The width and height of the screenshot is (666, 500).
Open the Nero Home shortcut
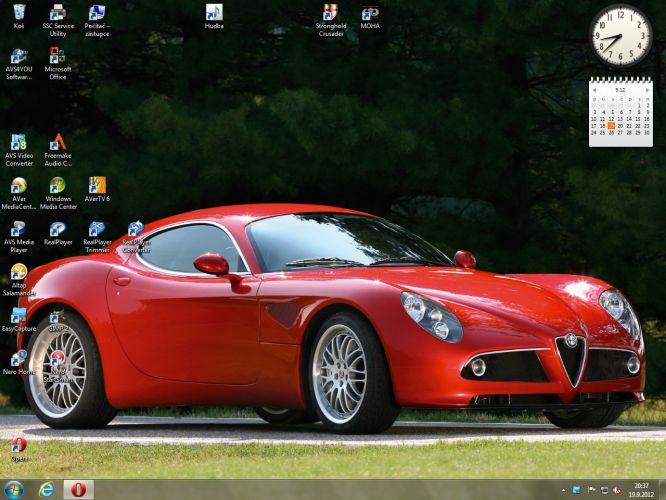tap(19, 363)
